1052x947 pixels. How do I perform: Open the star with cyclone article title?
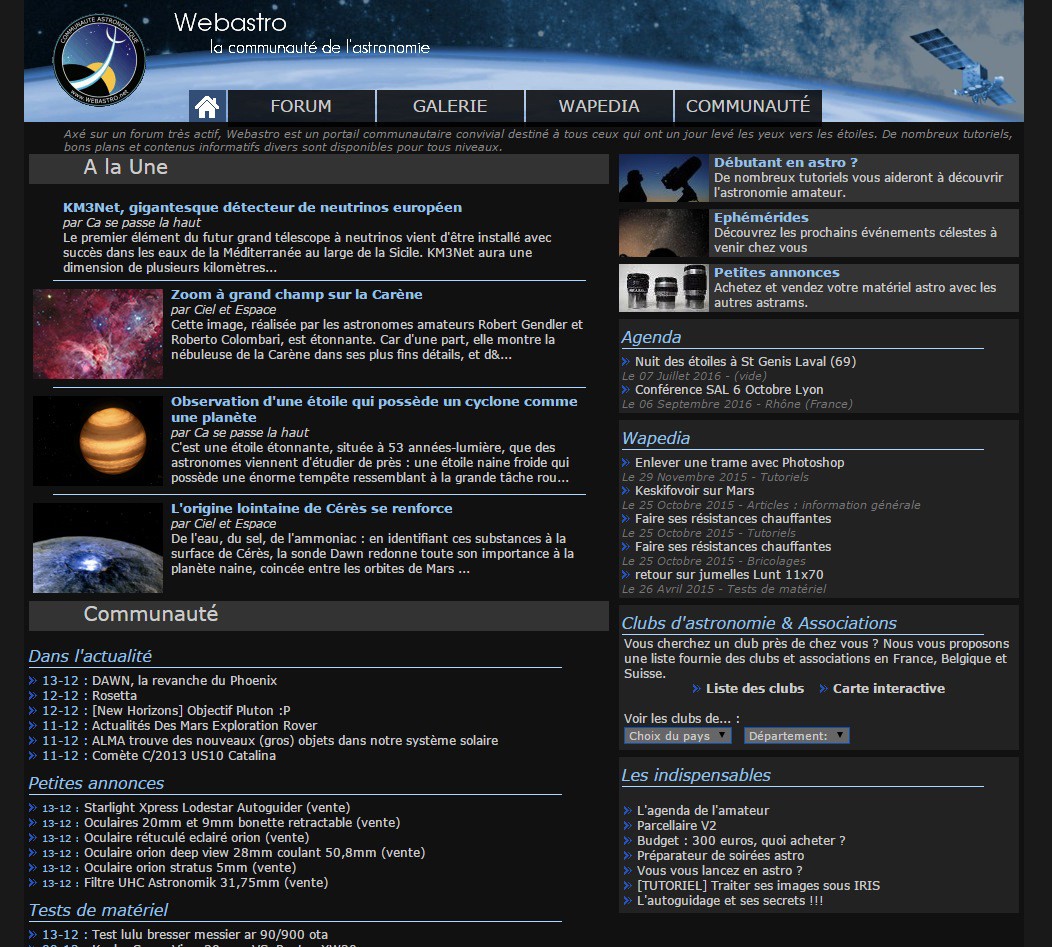pyautogui.click(x=374, y=409)
